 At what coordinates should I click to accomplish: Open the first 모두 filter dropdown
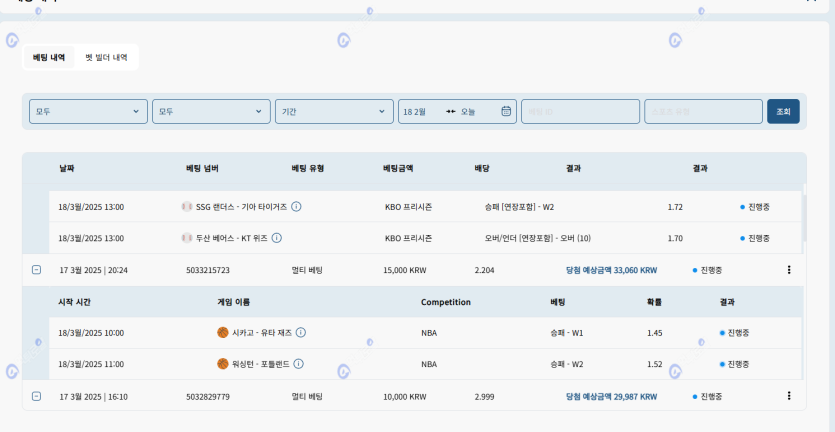click(x=88, y=112)
